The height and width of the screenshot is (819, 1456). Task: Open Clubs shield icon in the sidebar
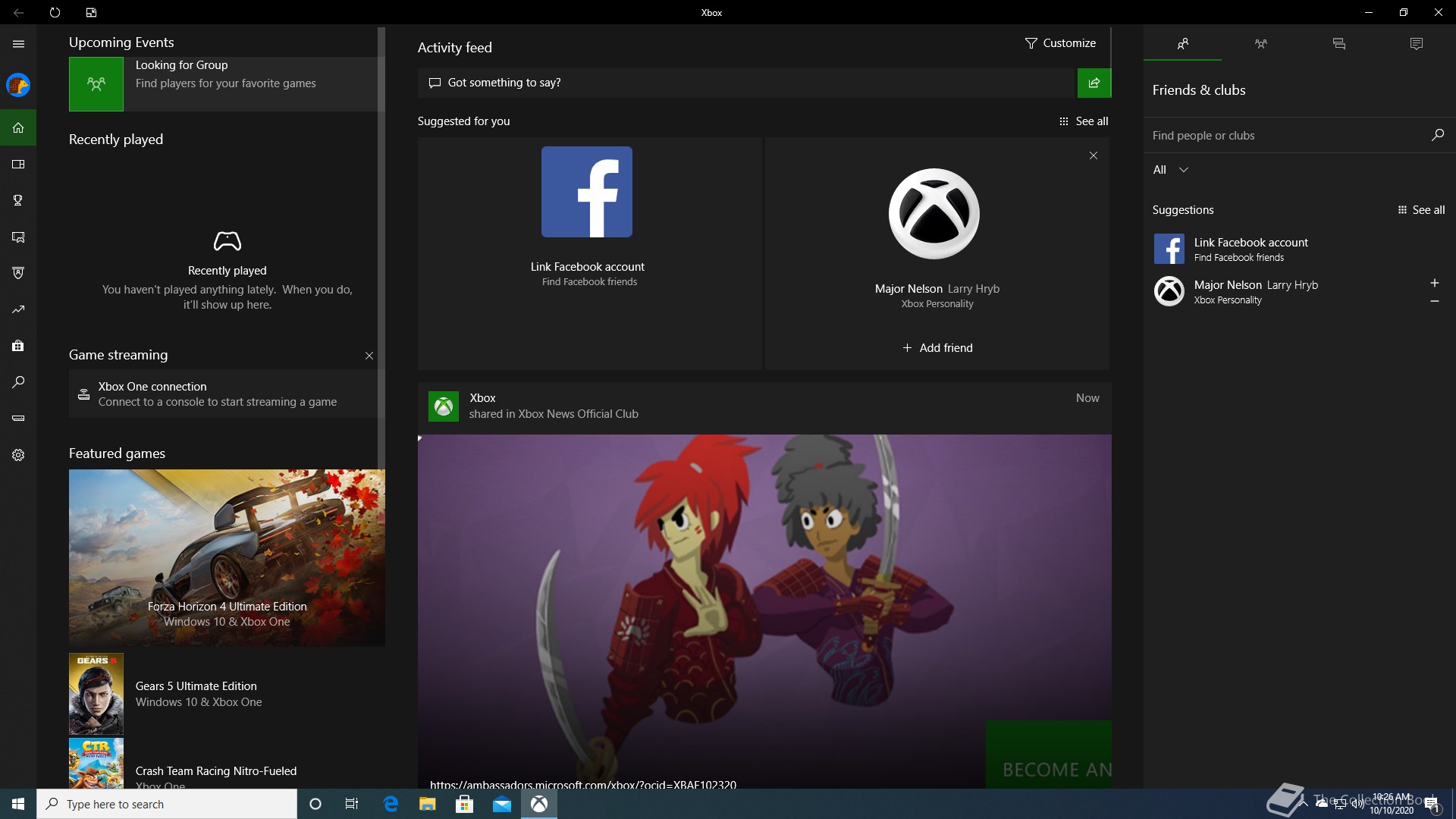click(18, 273)
